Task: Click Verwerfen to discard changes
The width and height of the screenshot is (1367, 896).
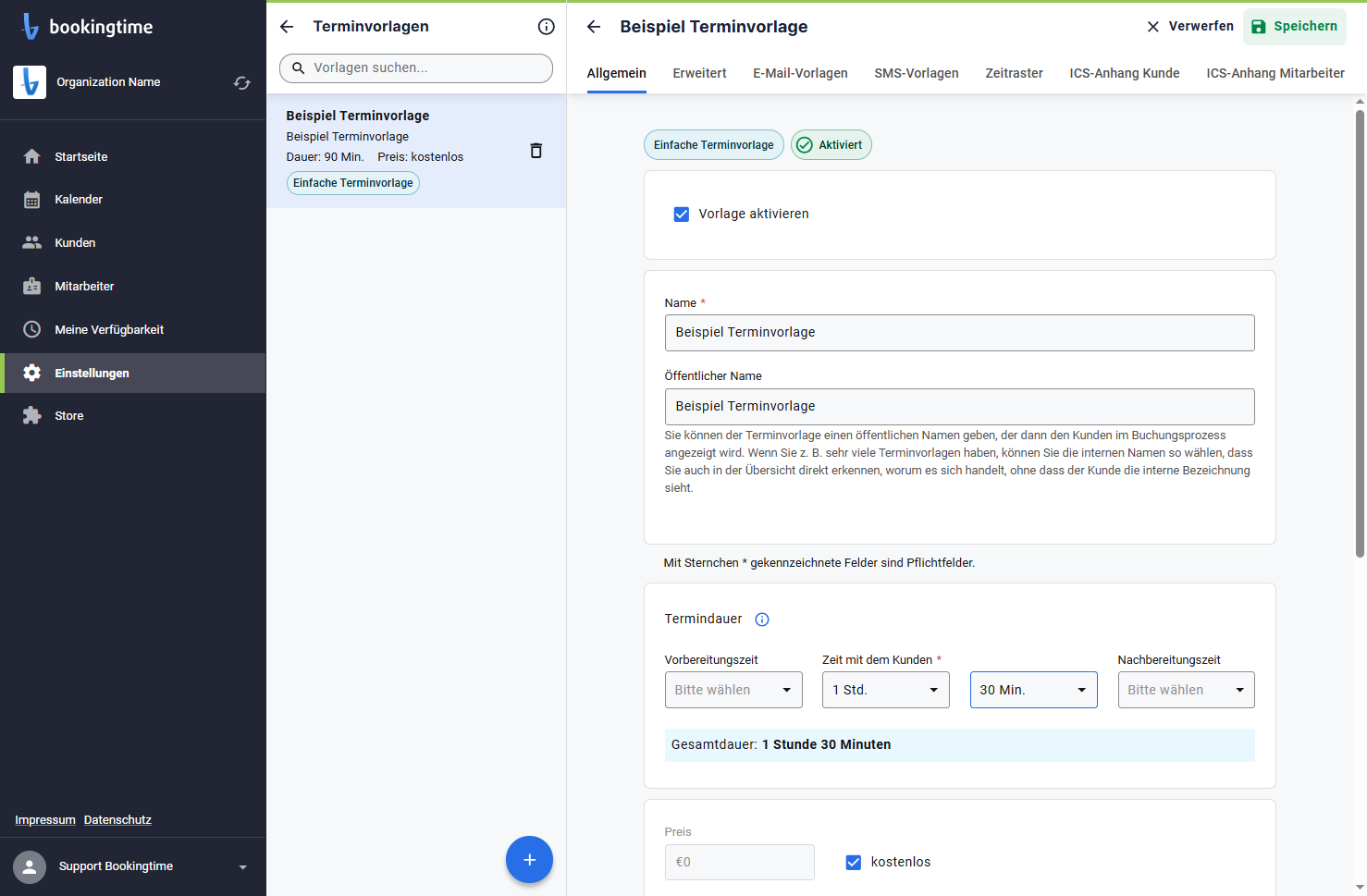Action: coord(1190,27)
